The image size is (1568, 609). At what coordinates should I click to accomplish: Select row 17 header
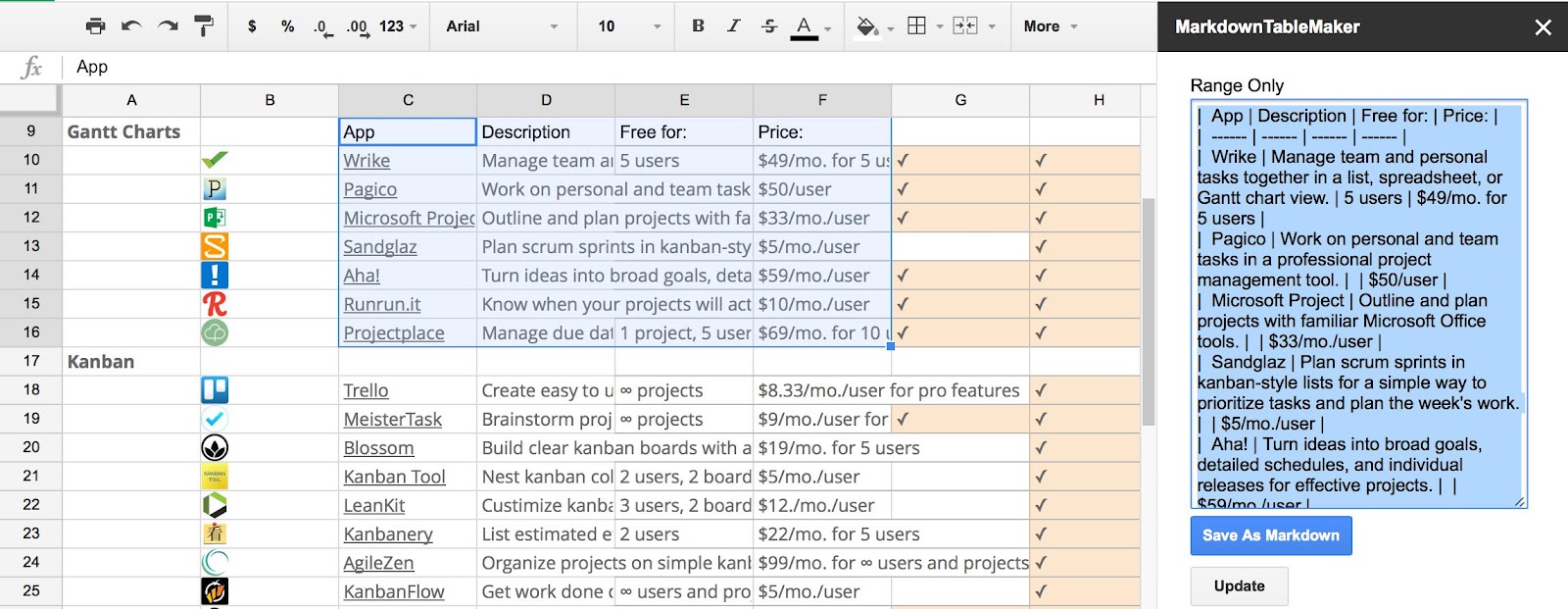click(x=31, y=361)
